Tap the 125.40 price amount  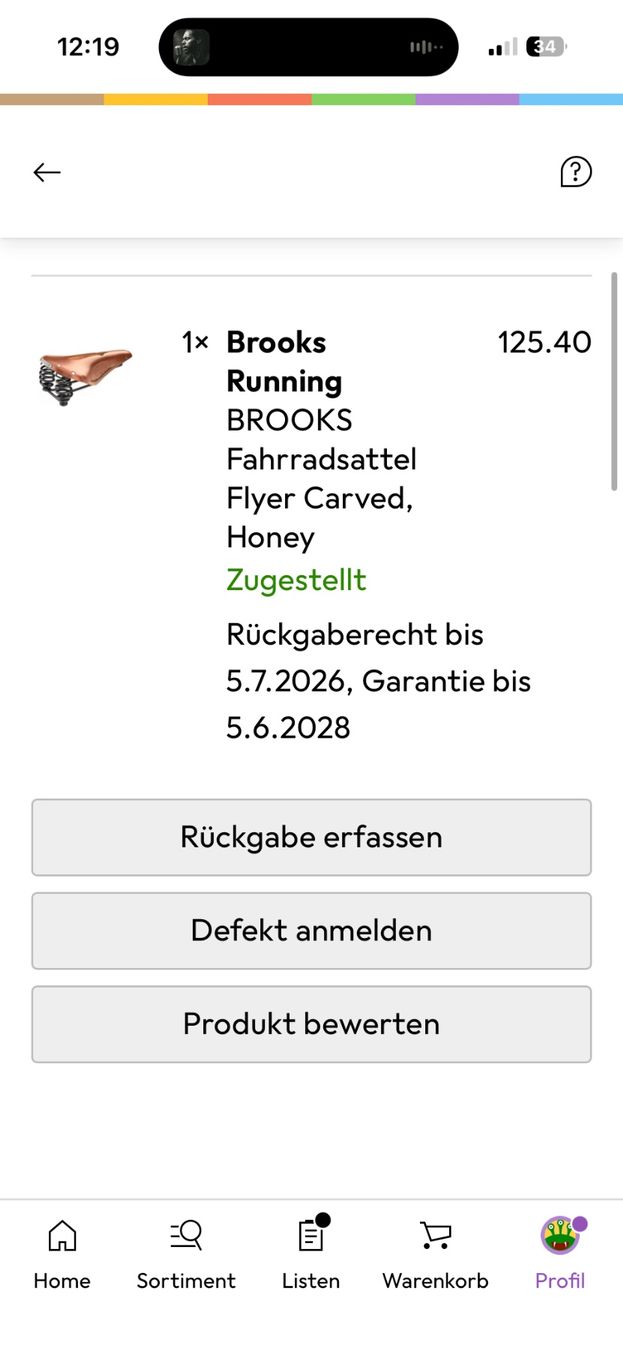(x=544, y=342)
